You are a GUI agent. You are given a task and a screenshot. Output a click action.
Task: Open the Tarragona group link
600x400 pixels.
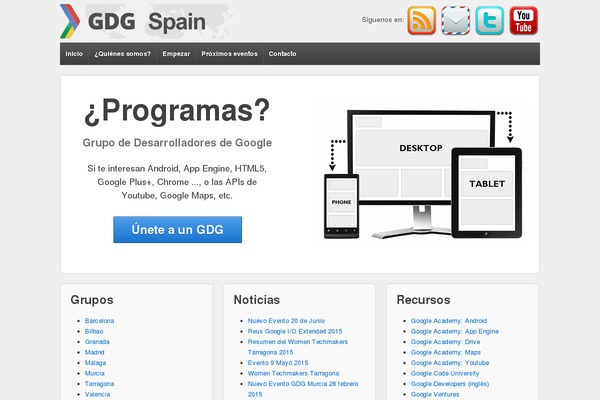pos(99,384)
